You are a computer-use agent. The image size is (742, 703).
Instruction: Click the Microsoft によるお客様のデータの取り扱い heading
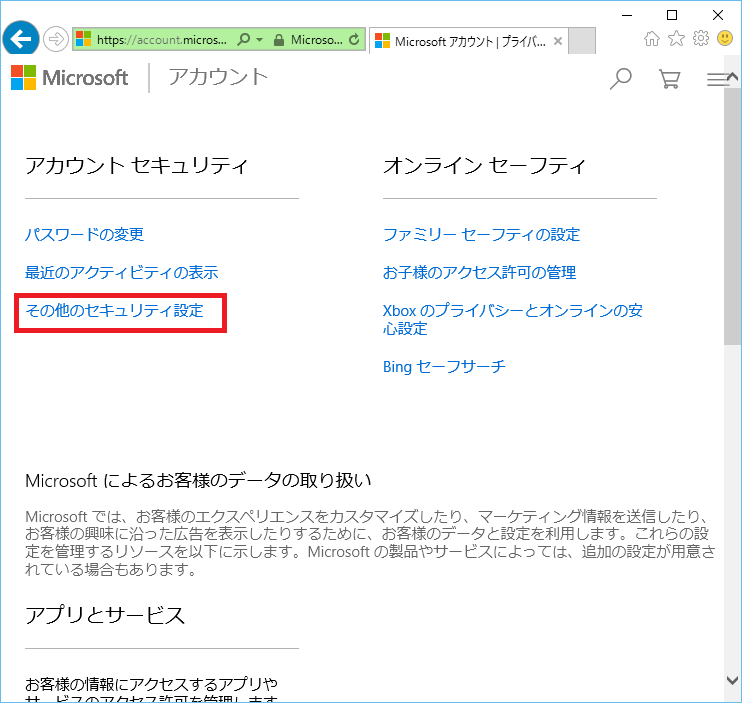(x=198, y=481)
